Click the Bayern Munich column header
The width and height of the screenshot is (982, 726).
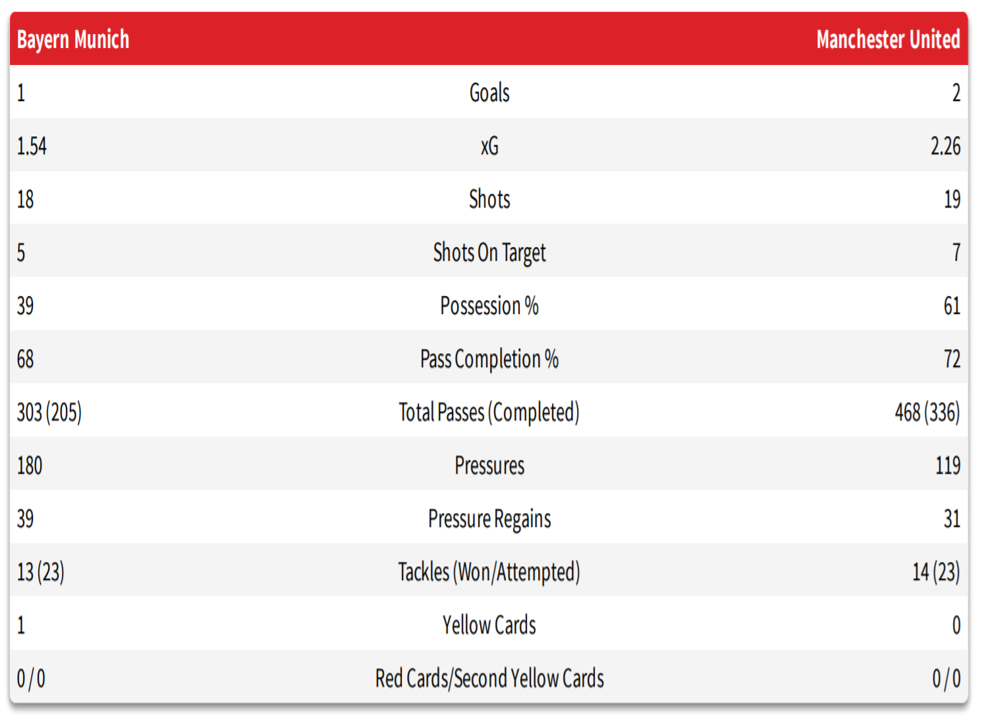(x=73, y=40)
